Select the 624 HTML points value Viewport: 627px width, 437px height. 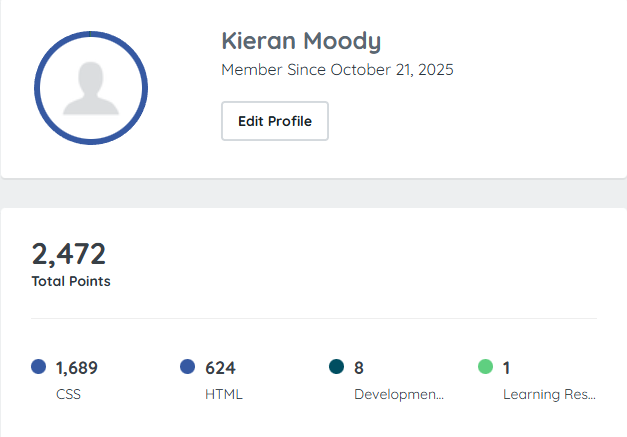tap(220, 368)
